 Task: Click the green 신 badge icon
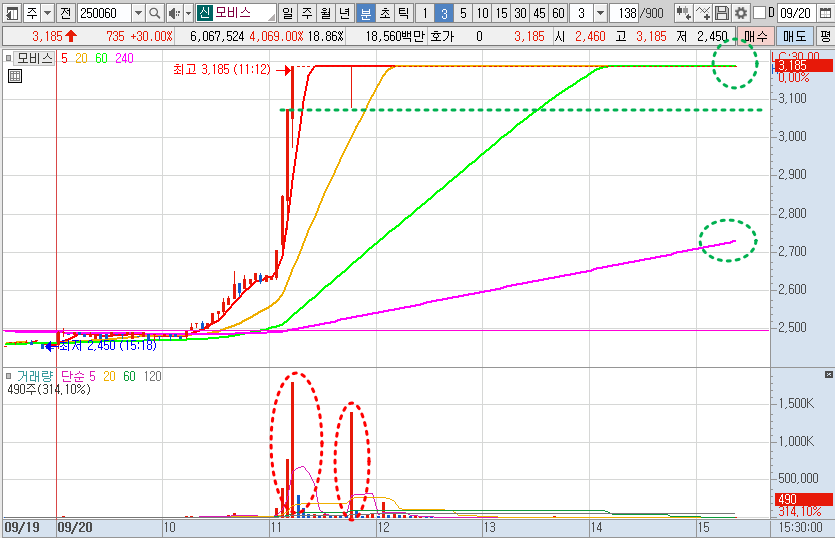click(x=204, y=13)
